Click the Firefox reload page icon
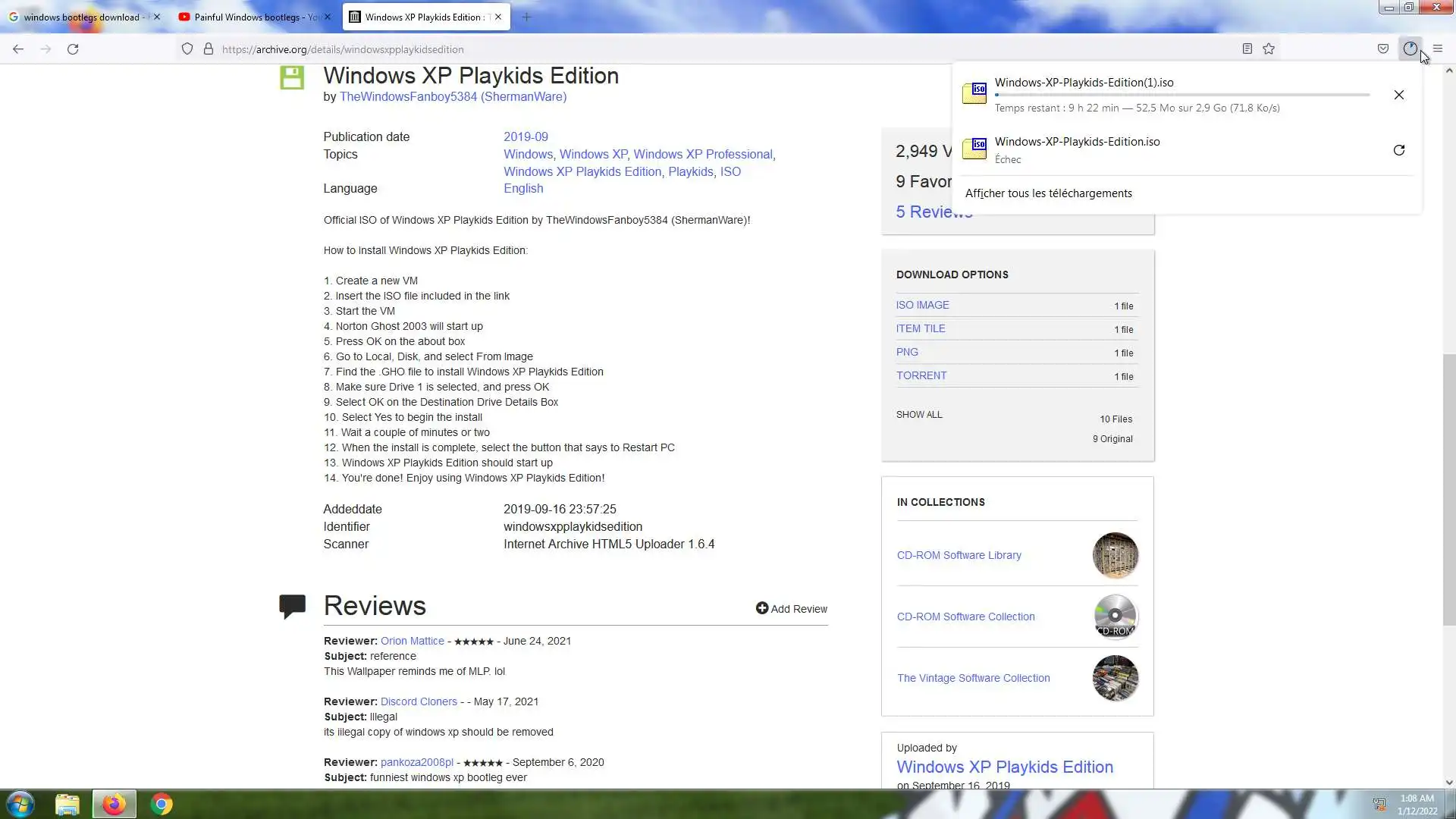This screenshot has width=1456, height=819. click(73, 49)
